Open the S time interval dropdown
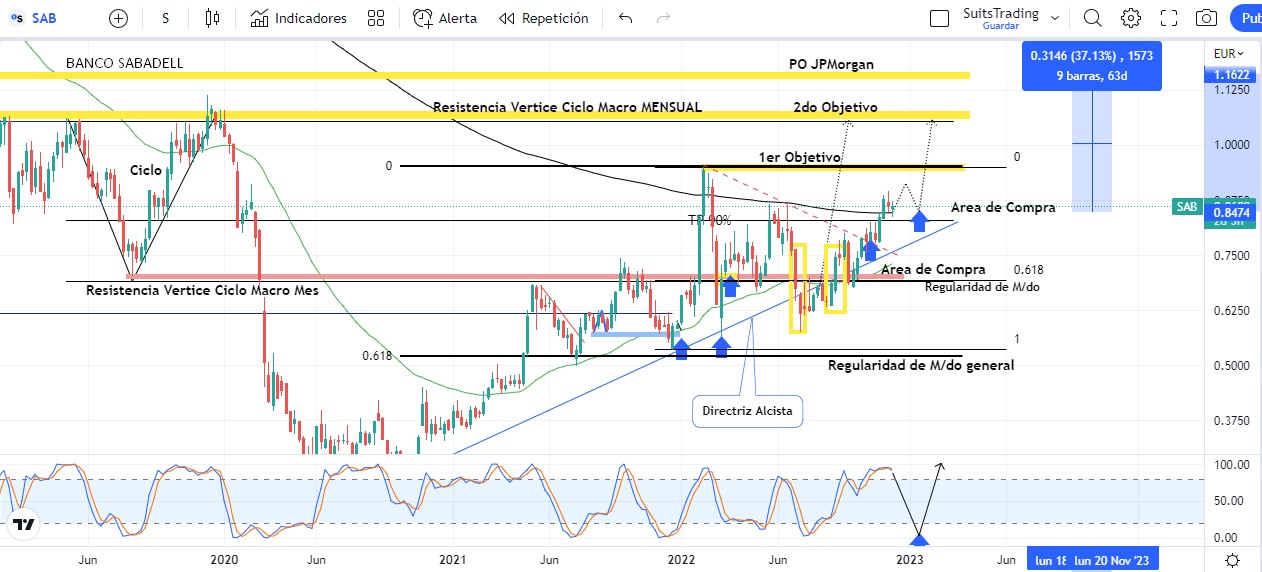Image resolution: width=1262 pixels, height=572 pixels. tap(165, 18)
